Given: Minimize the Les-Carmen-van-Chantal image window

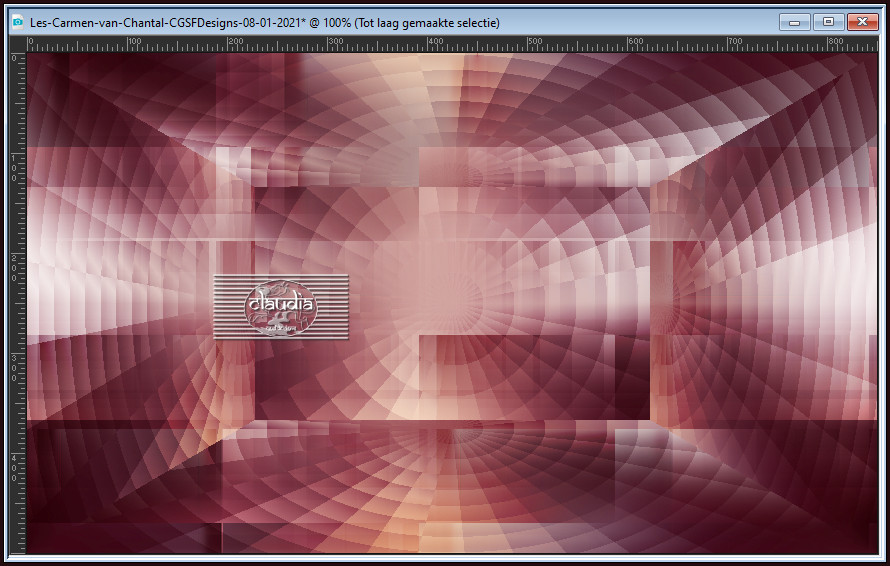Looking at the screenshot, I should [795, 22].
